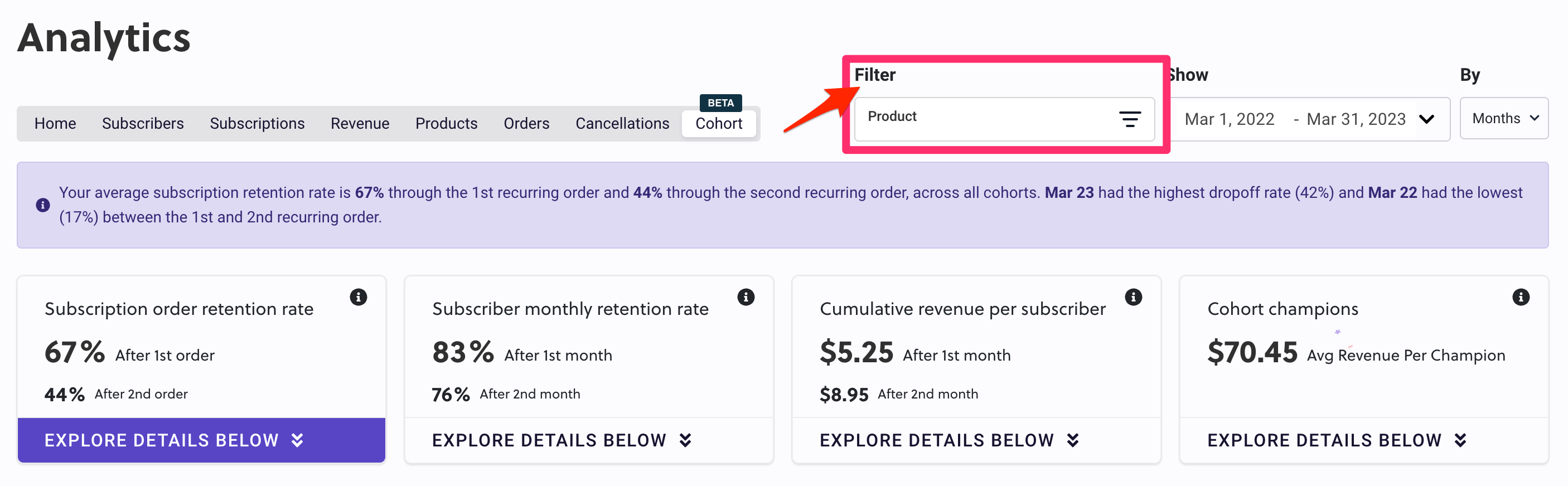Expand the Months grouping dropdown
Viewport: 1568px width, 486px height.
[1503, 119]
